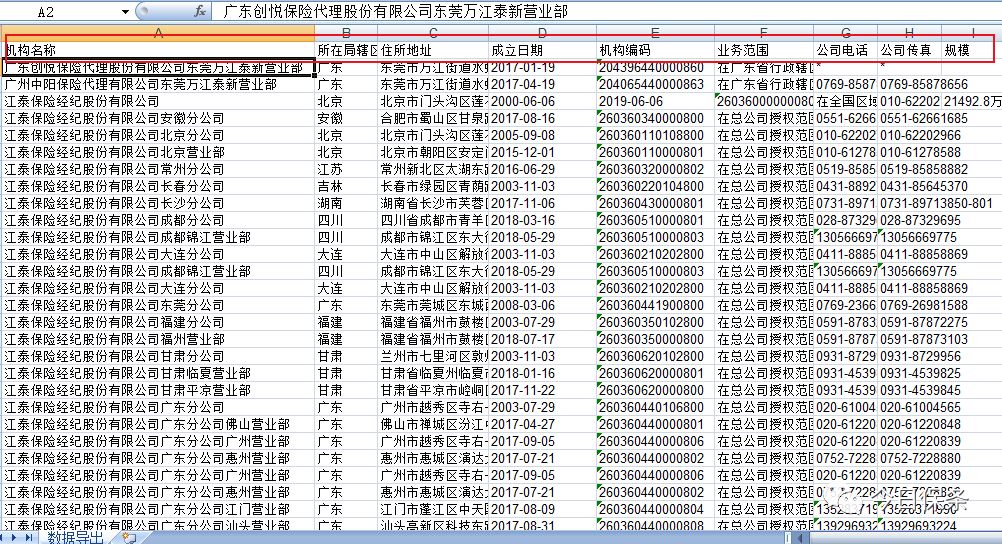Click the fx Insert Function icon
The height and width of the screenshot is (544, 1002).
(x=200, y=11)
